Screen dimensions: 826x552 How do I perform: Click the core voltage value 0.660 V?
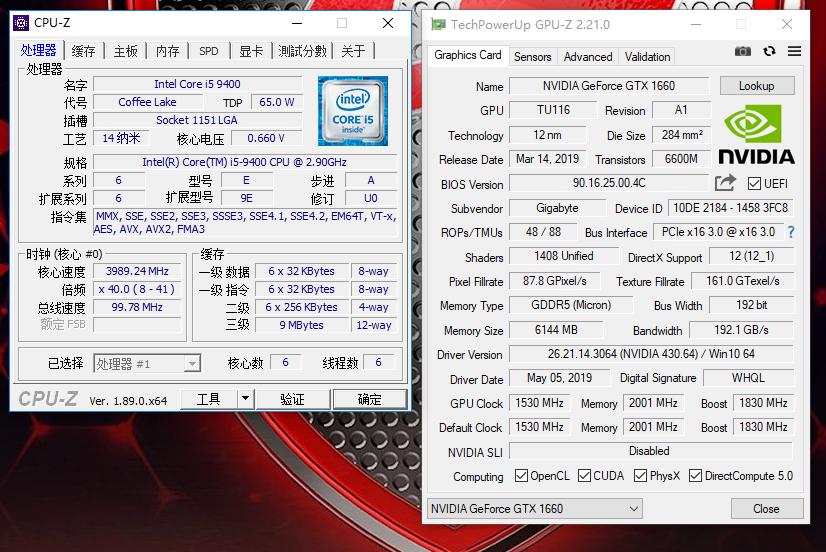click(x=266, y=138)
